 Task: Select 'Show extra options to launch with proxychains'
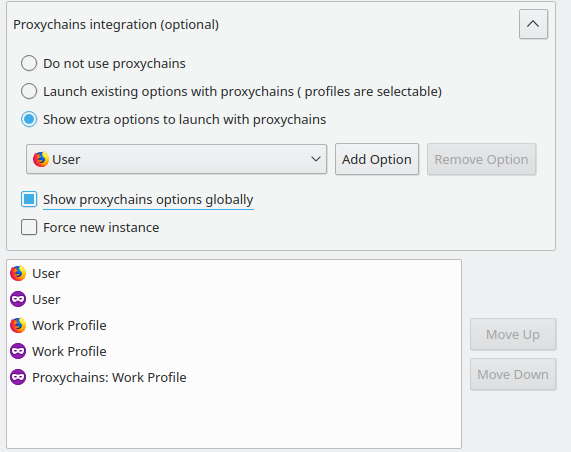pyautogui.click(x=29, y=119)
